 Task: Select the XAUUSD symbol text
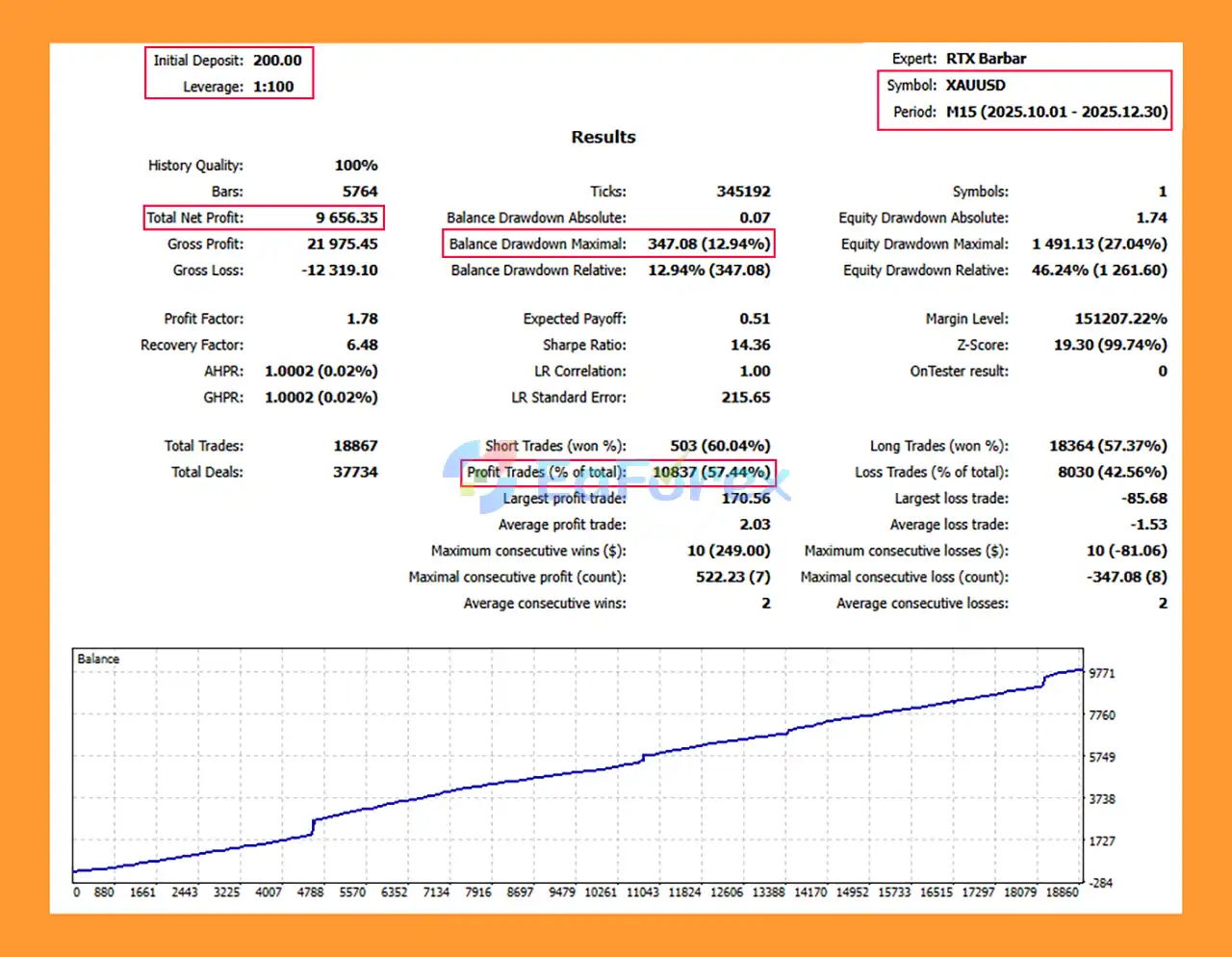click(x=975, y=86)
